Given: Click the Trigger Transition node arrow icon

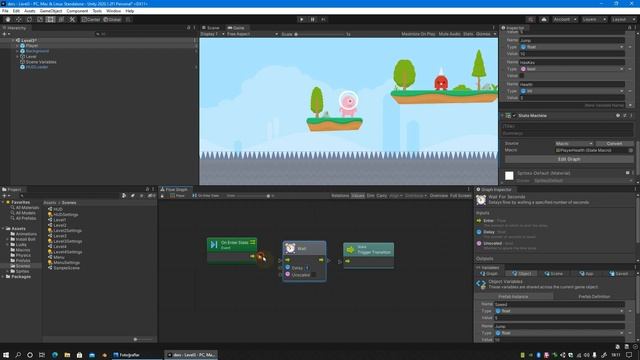Looking at the screenshot, I should (x=350, y=249).
